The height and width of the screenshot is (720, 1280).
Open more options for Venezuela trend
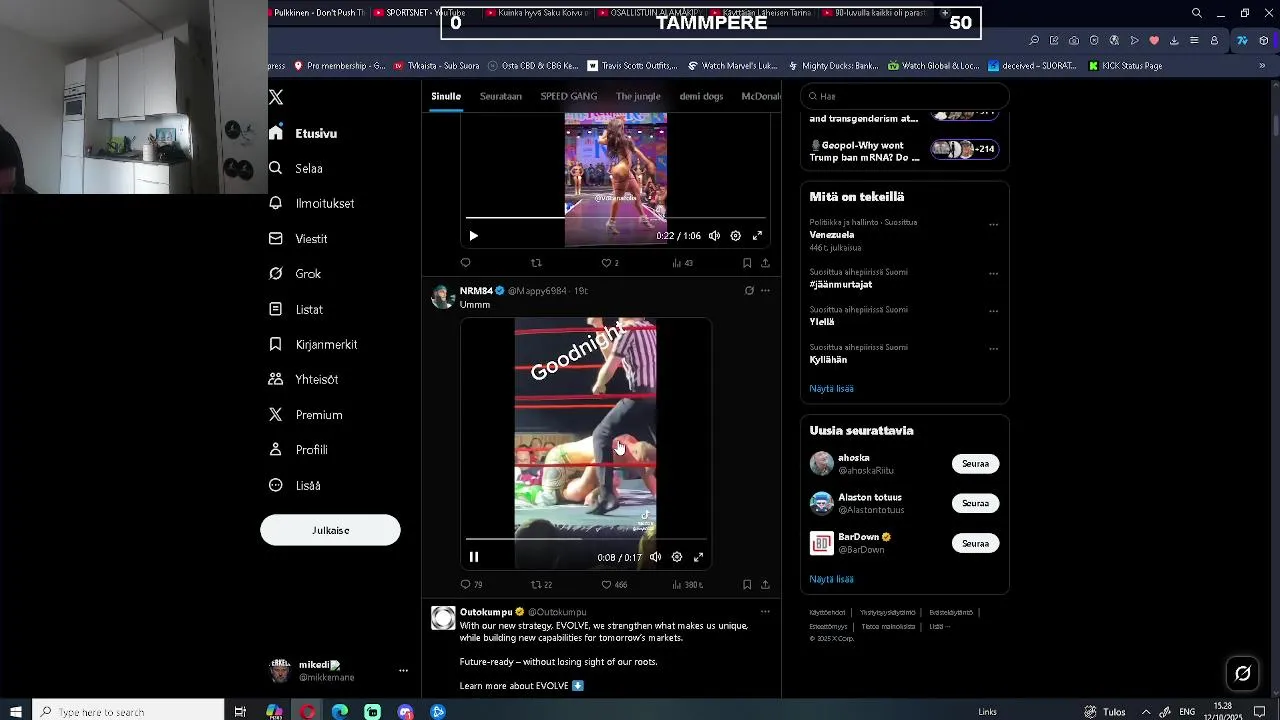pyautogui.click(x=993, y=225)
